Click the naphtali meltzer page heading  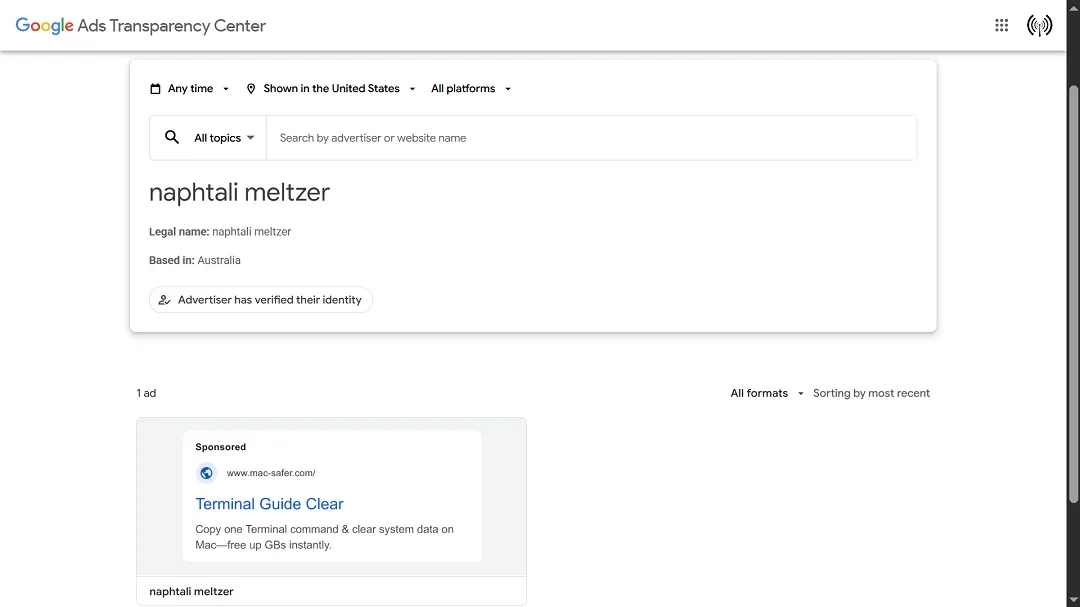pyautogui.click(x=239, y=192)
